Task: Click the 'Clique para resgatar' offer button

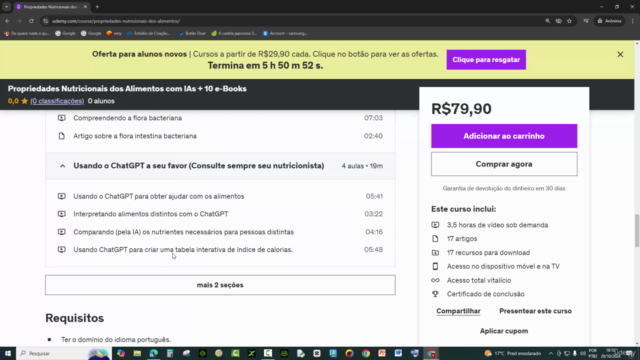Action: point(486,60)
